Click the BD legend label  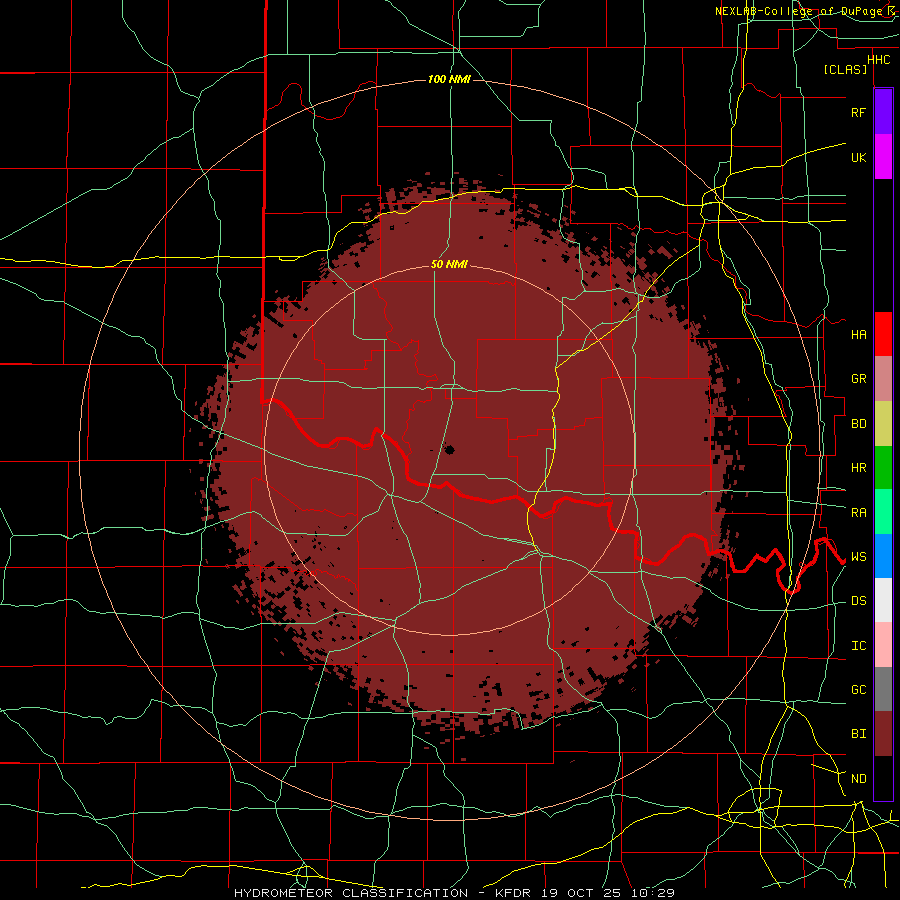pos(858,424)
